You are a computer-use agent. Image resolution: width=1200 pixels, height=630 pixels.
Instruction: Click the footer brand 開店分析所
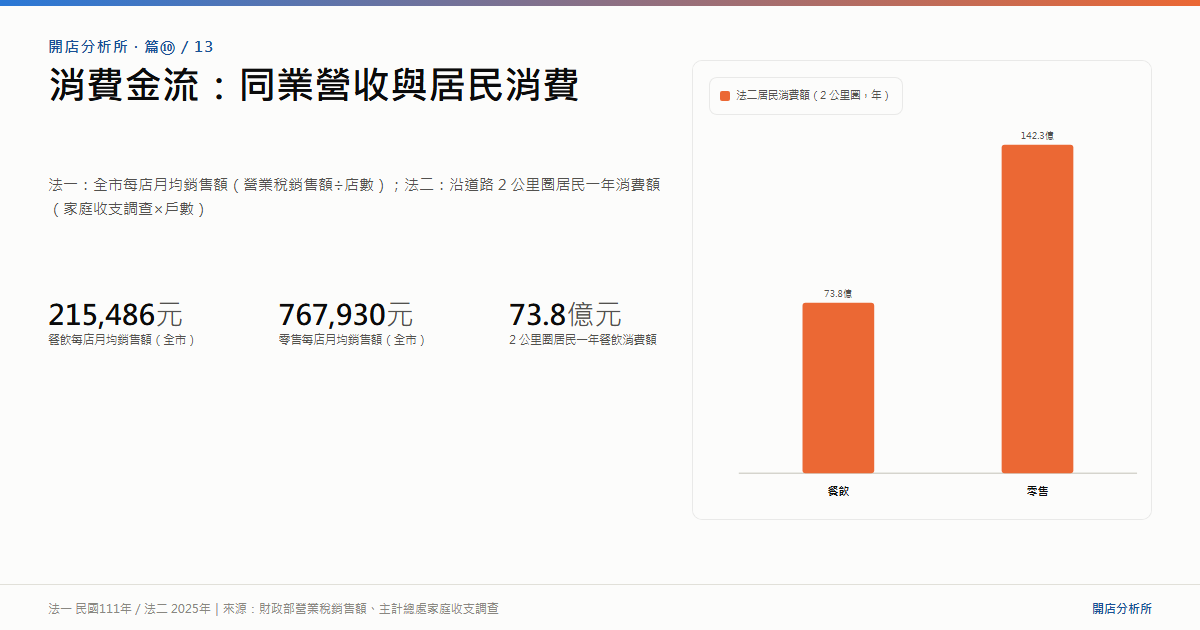(1122, 608)
